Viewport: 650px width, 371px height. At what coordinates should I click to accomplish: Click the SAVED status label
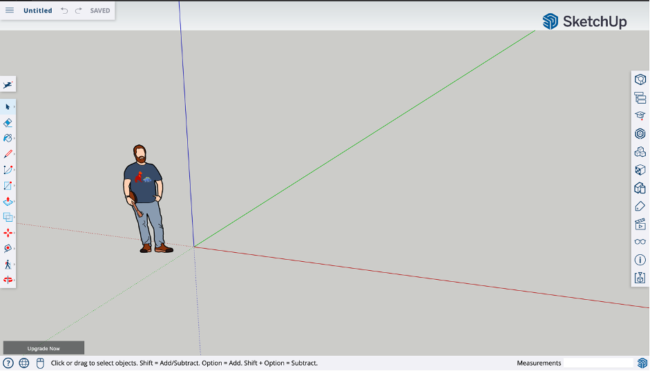click(x=100, y=11)
